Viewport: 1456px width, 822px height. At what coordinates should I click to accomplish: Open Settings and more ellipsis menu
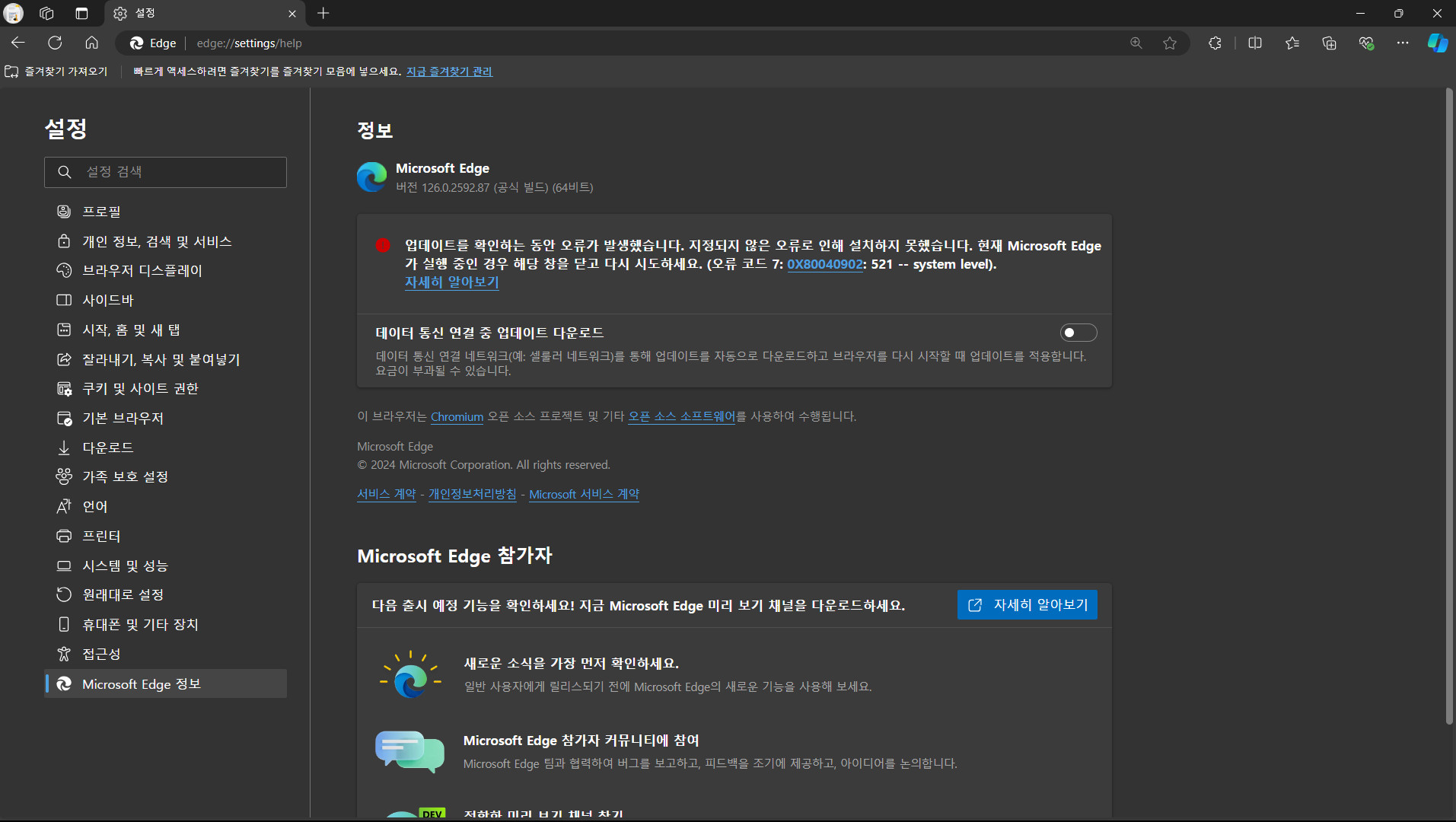click(x=1403, y=43)
